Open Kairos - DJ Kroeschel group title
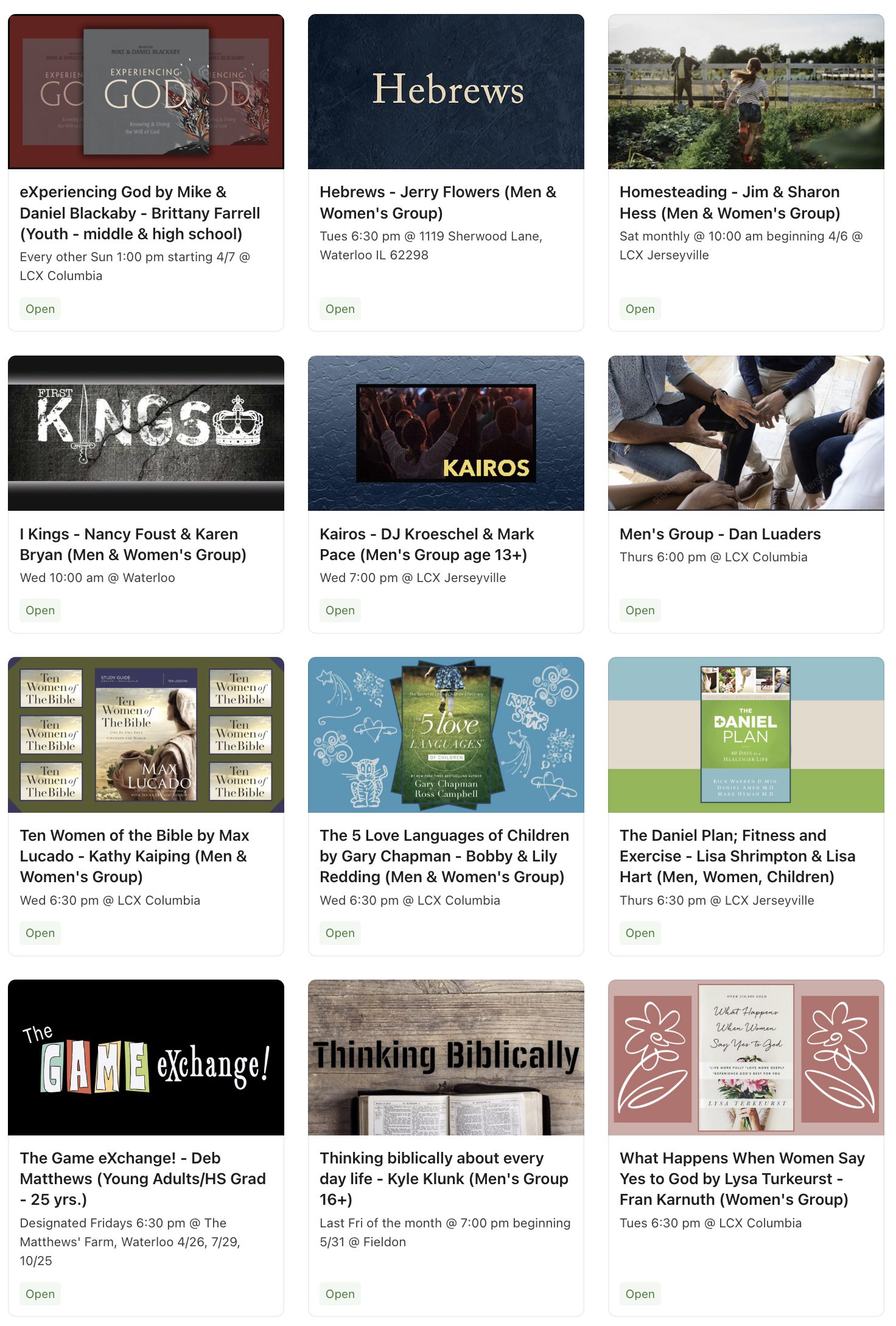896x1326 pixels. point(427,544)
